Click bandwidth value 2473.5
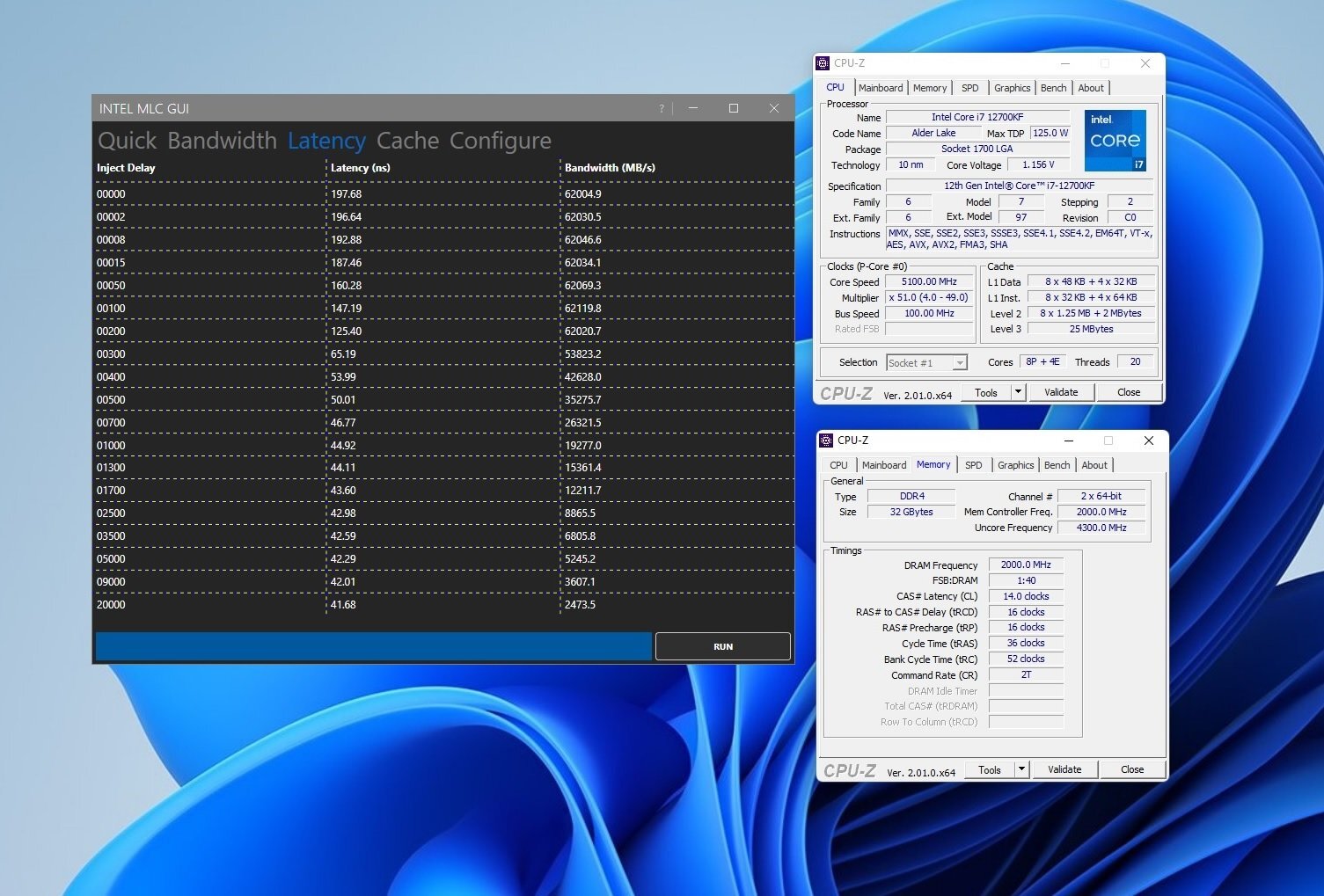Image resolution: width=1324 pixels, height=896 pixels. coord(580,605)
